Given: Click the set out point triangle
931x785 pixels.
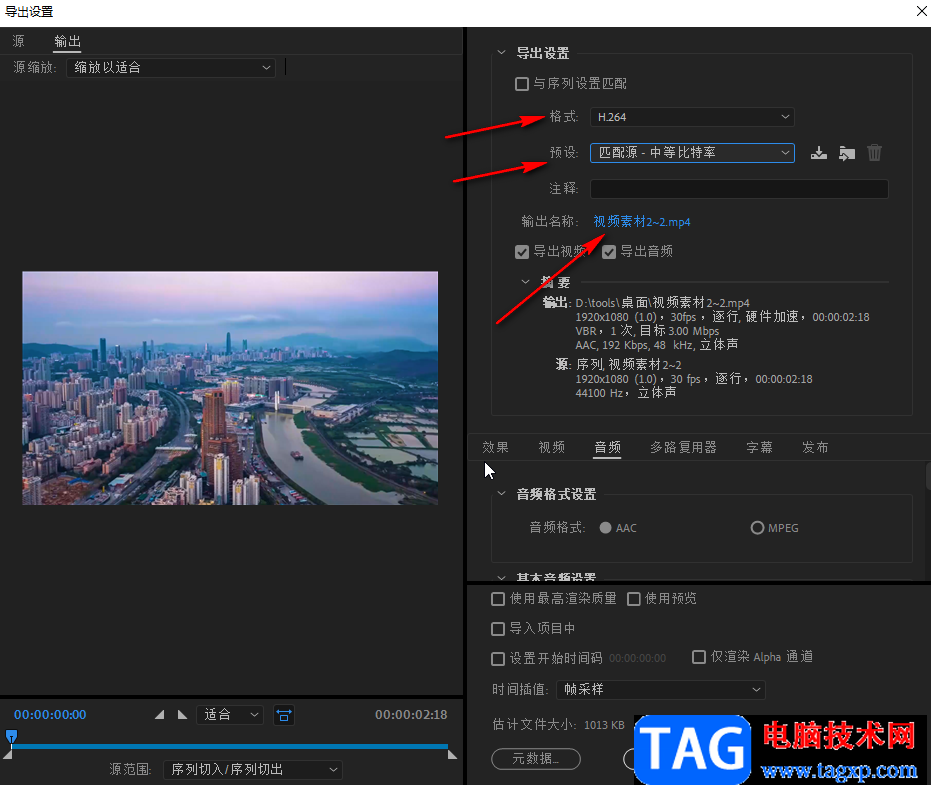Looking at the screenshot, I should click(x=182, y=715).
